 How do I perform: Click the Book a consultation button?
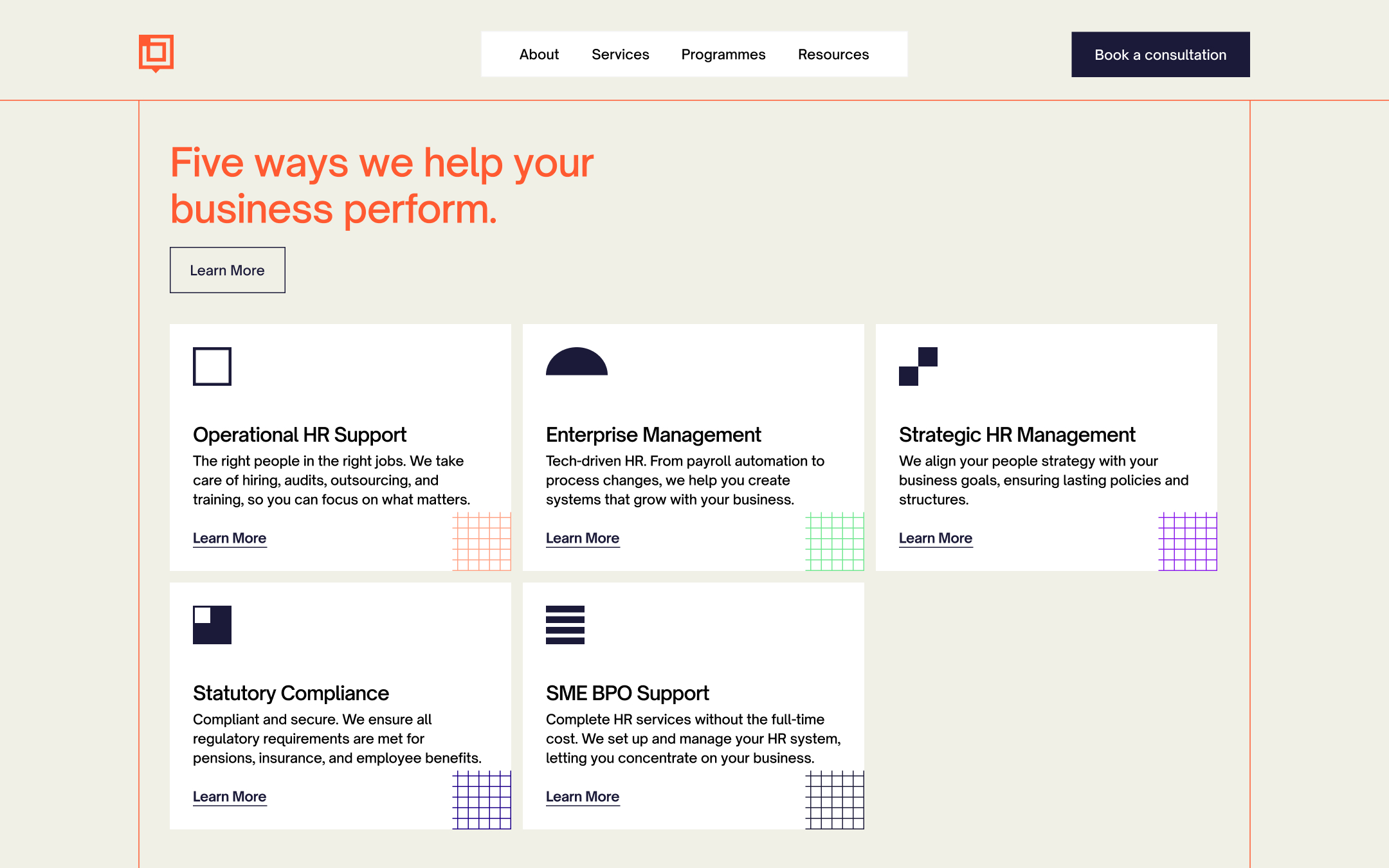1161,55
